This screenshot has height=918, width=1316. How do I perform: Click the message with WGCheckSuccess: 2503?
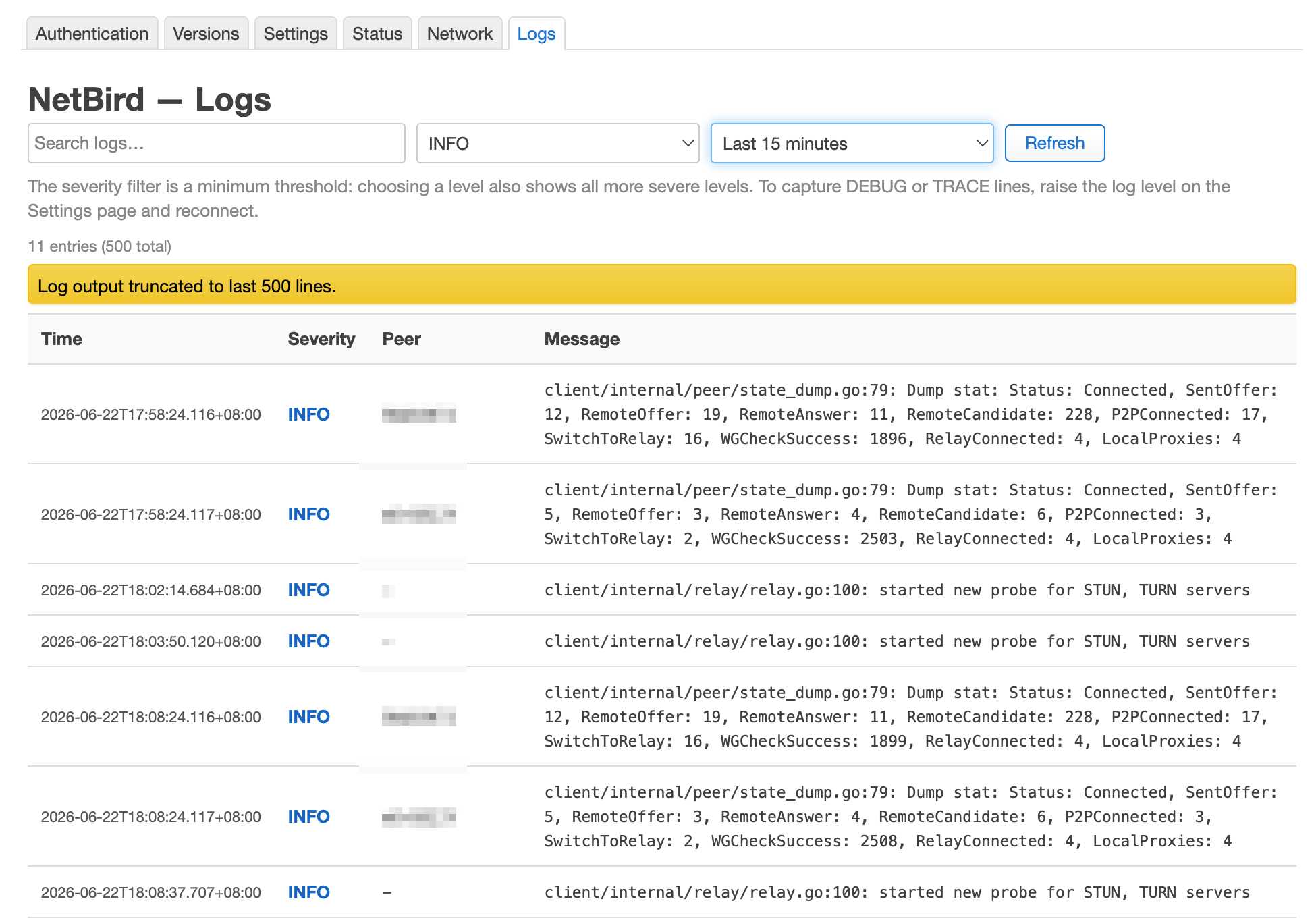tap(910, 514)
